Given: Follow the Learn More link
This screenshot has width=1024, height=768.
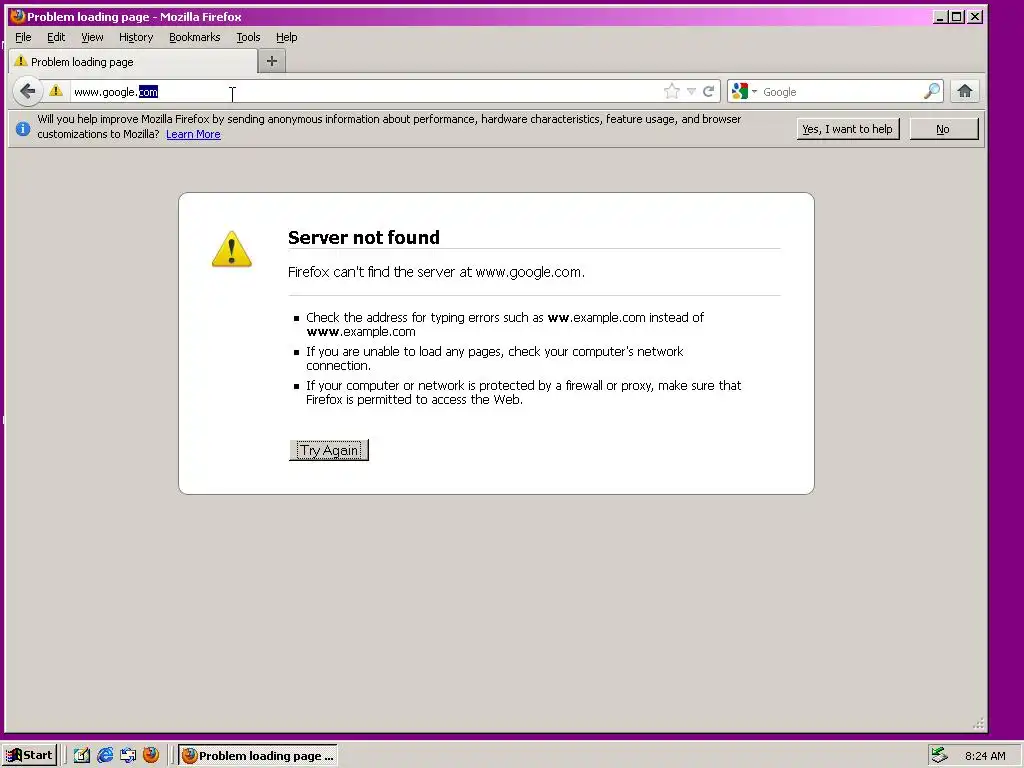Looking at the screenshot, I should [x=193, y=135].
